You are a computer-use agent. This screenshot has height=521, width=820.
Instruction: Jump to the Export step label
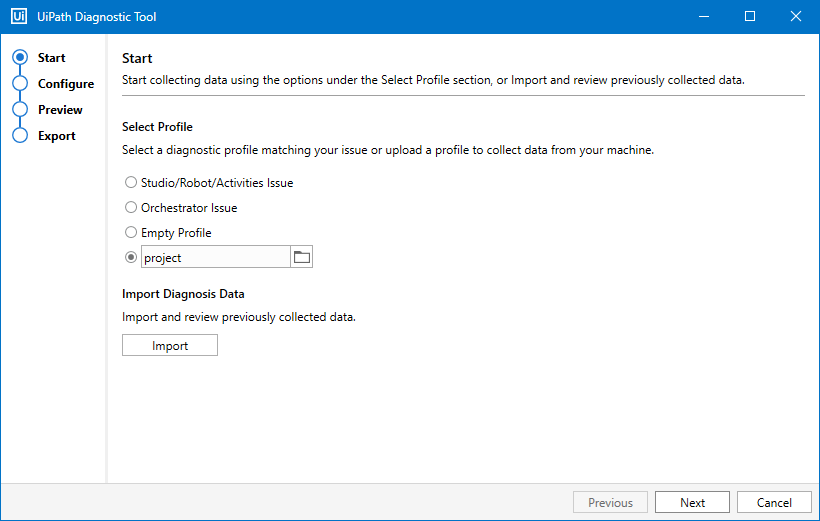[57, 136]
